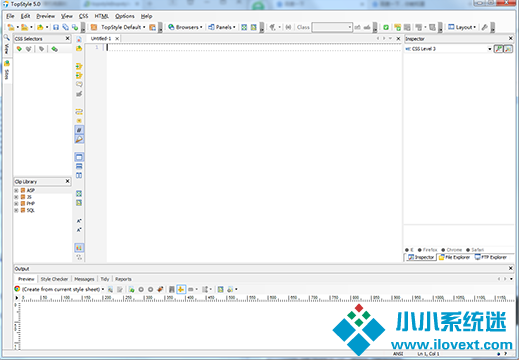The height and width of the screenshot is (361, 521).
Task: Click the horizontal ruler in Preview pane
Action: point(267,298)
